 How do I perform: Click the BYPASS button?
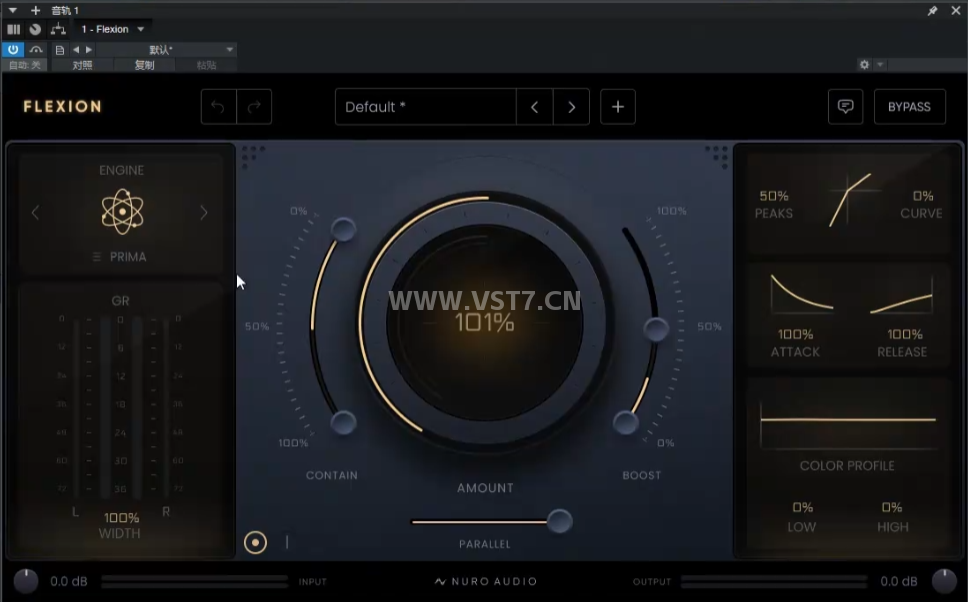(x=909, y=107)
